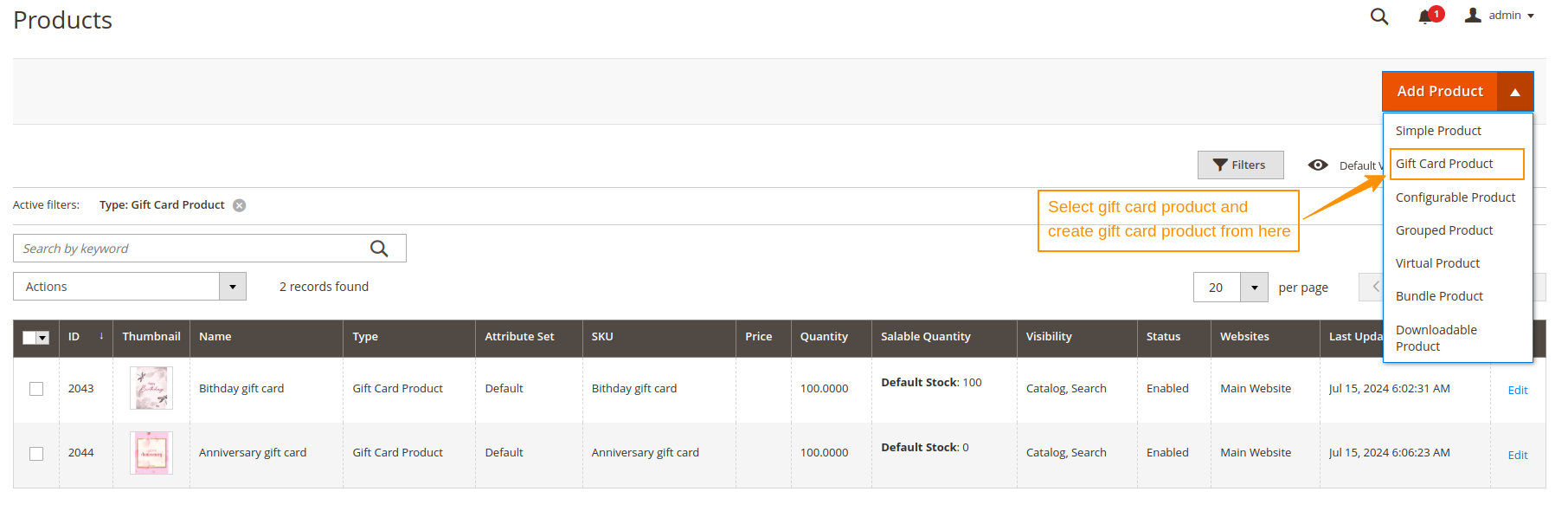The height and width of the screenshot is (524, 1568).
Task: Select Downloadable Product from menu
Action: click(x=1436, y=338)
